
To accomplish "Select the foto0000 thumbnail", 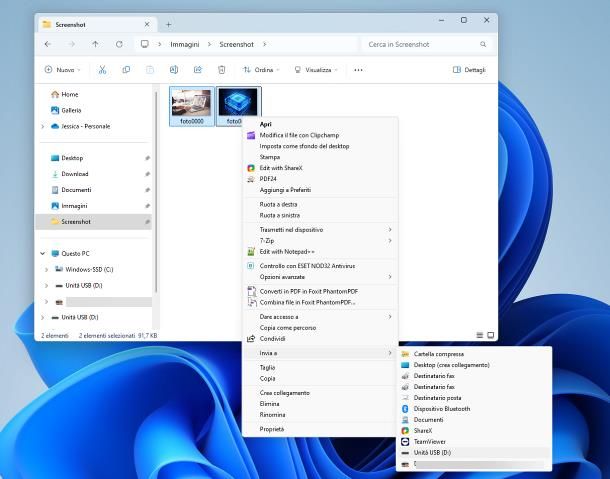I will click(x=192, y=106).
